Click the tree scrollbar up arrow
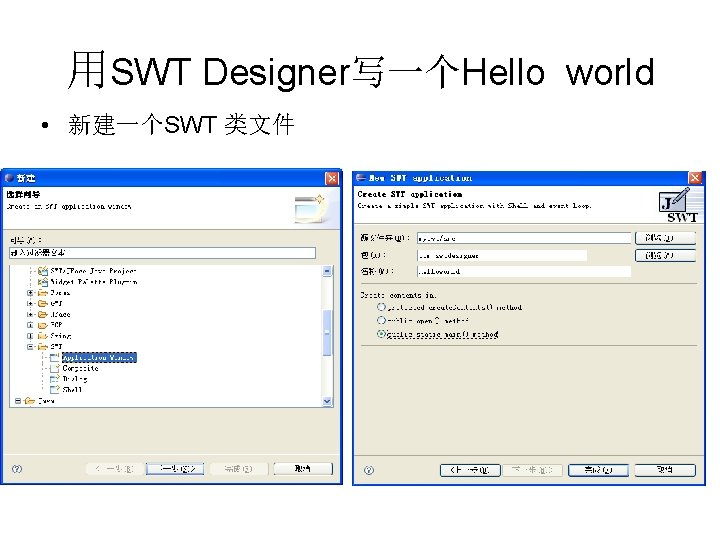720x540 pixels. [x=327, y=271]
